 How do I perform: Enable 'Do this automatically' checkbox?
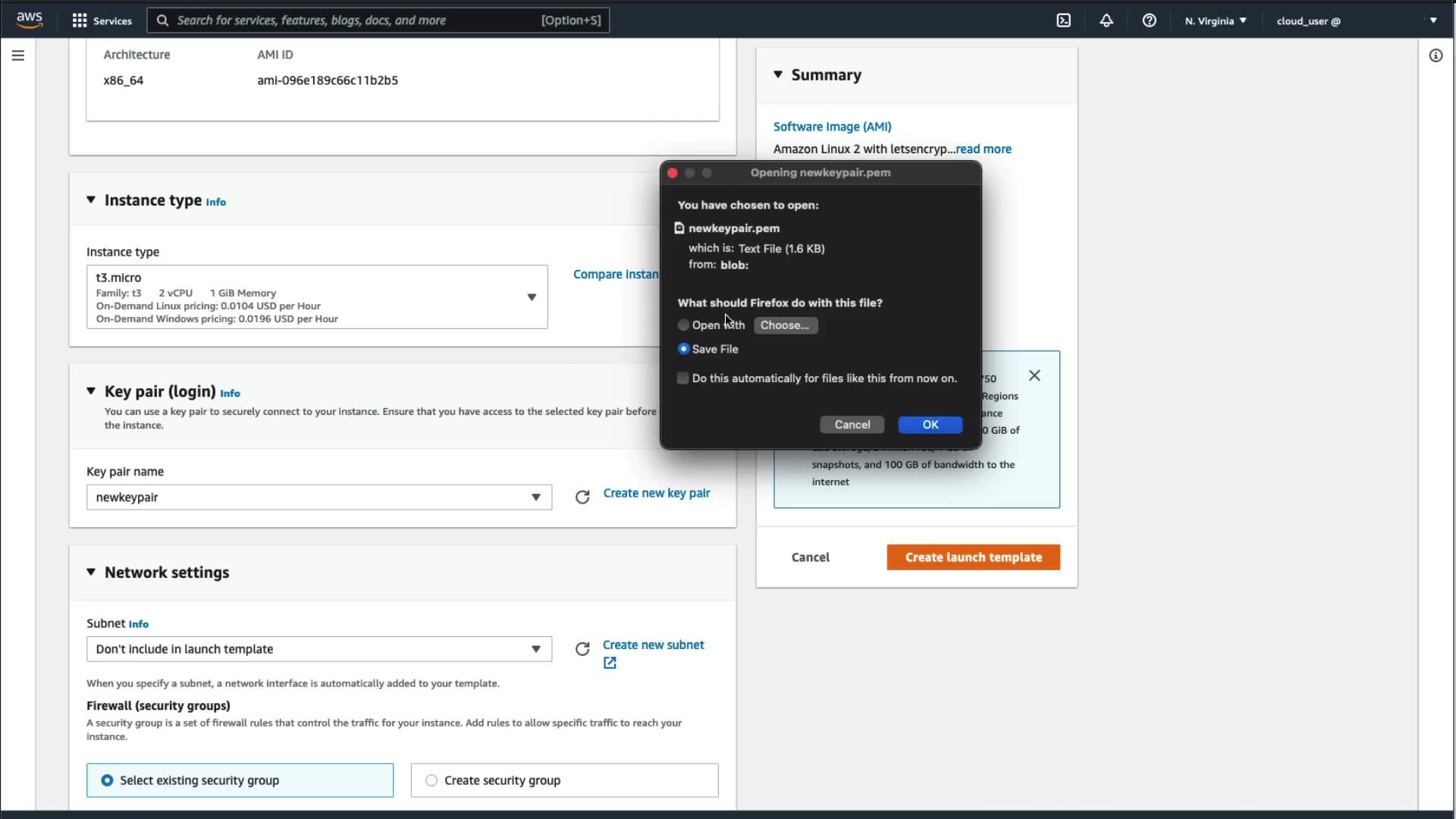click(x=682, y=378)
